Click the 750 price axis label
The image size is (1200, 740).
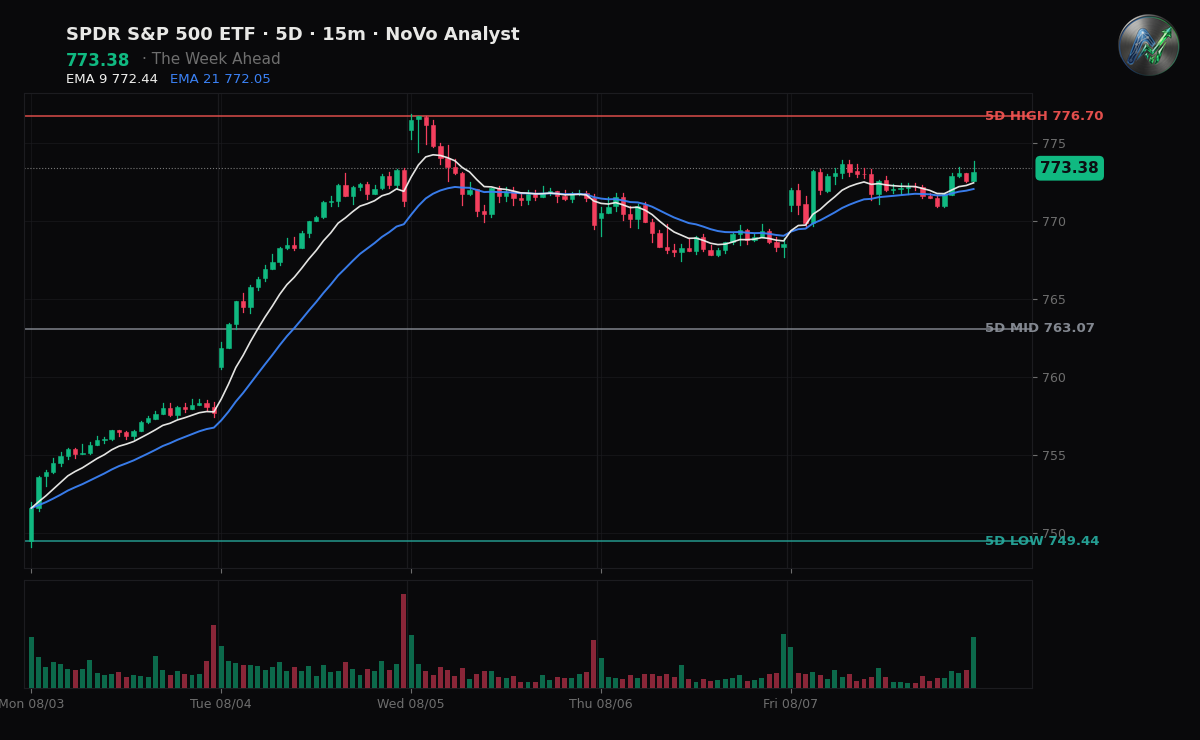[1054, 534]
